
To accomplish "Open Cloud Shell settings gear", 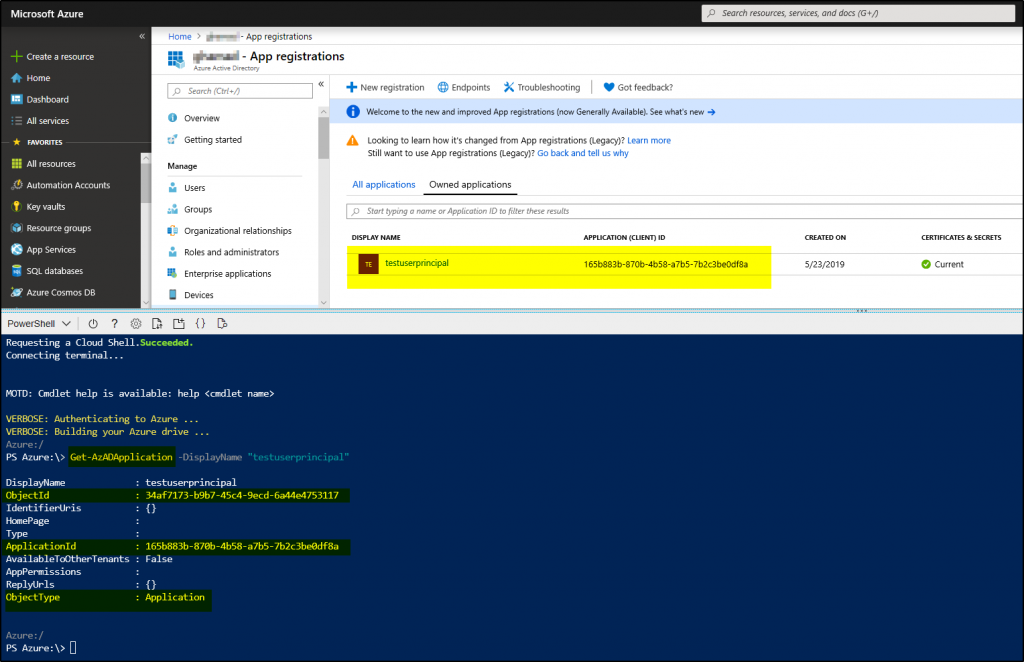I will click(136, 323).
